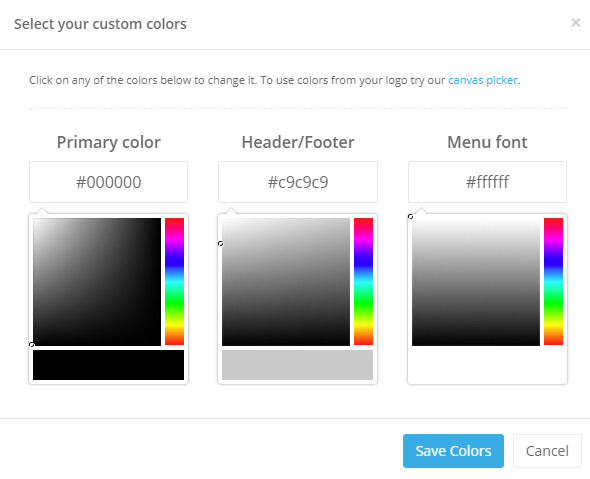Cancel the color selection dialog
Screen dimensions: 590x479
point(547,451)
